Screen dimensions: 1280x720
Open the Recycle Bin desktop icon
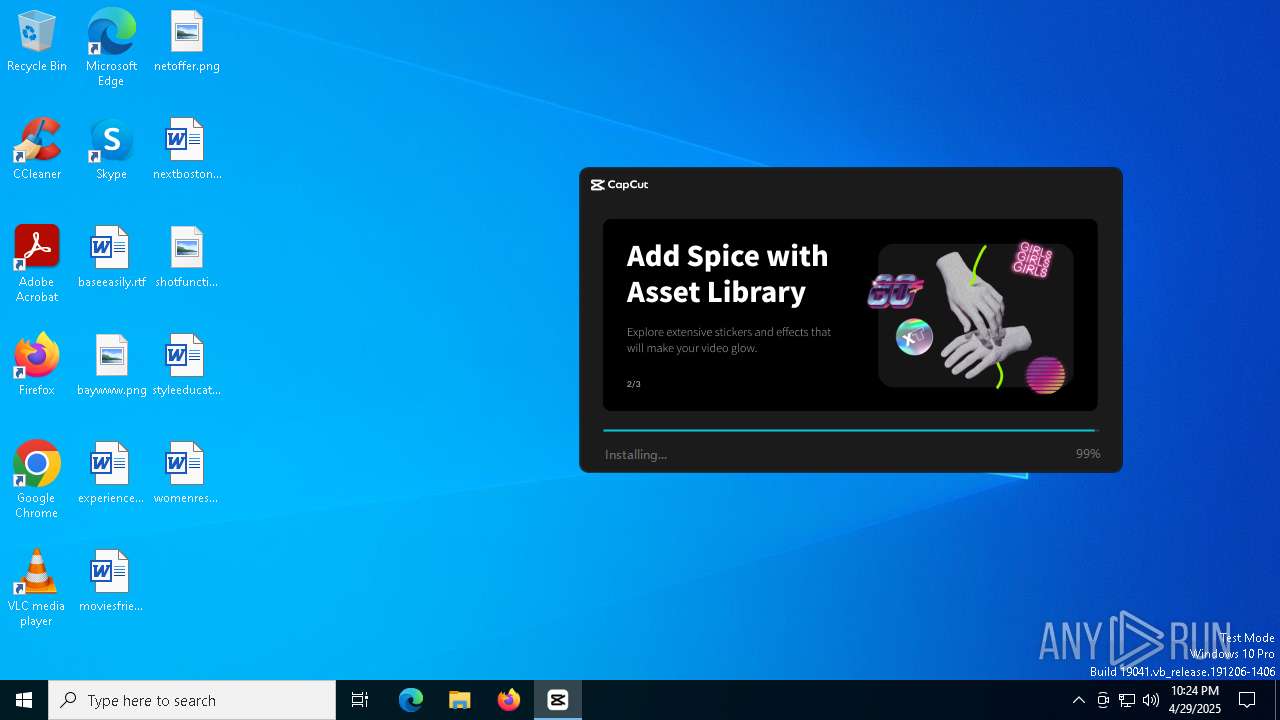click(x=37, y=42)
